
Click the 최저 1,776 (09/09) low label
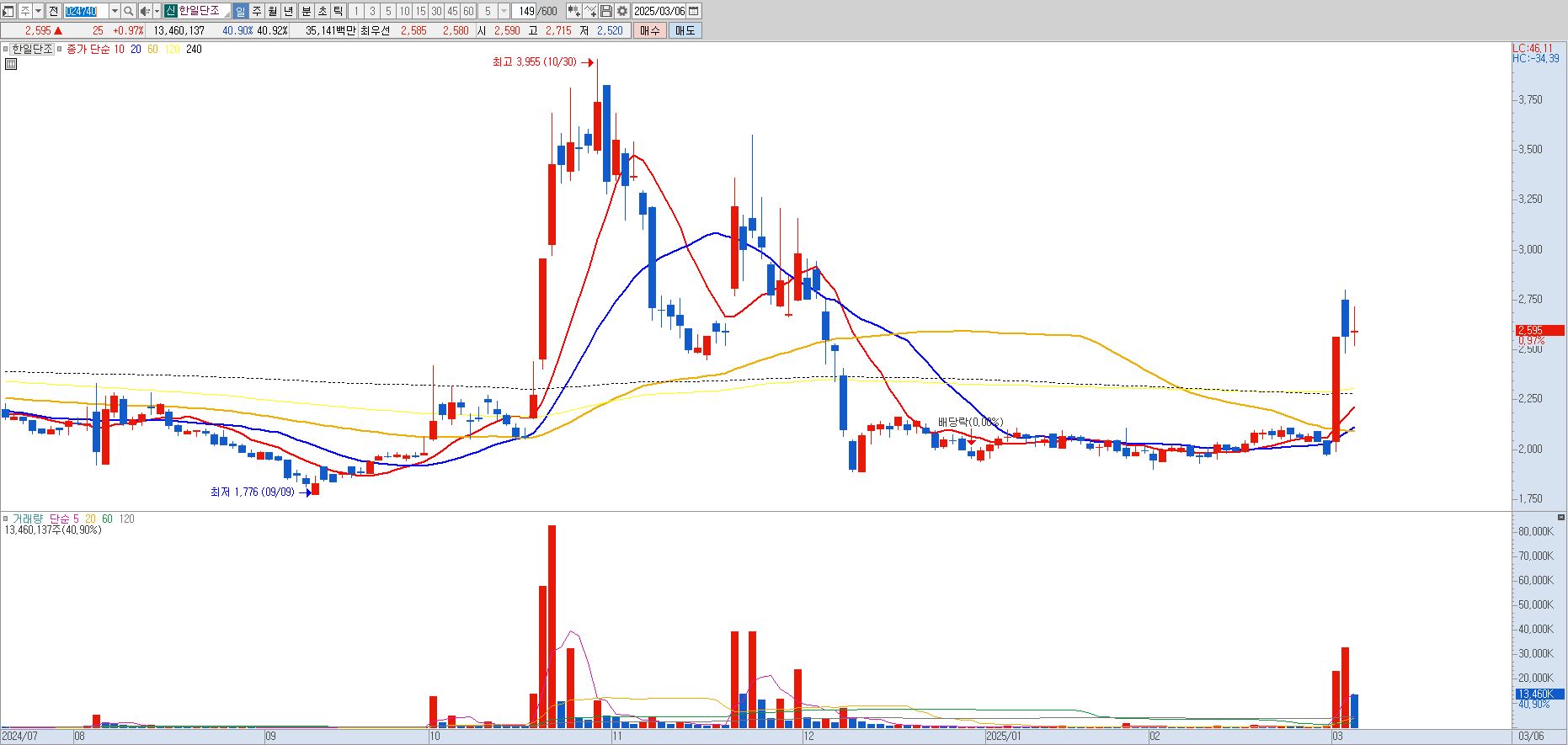[253, 492]
